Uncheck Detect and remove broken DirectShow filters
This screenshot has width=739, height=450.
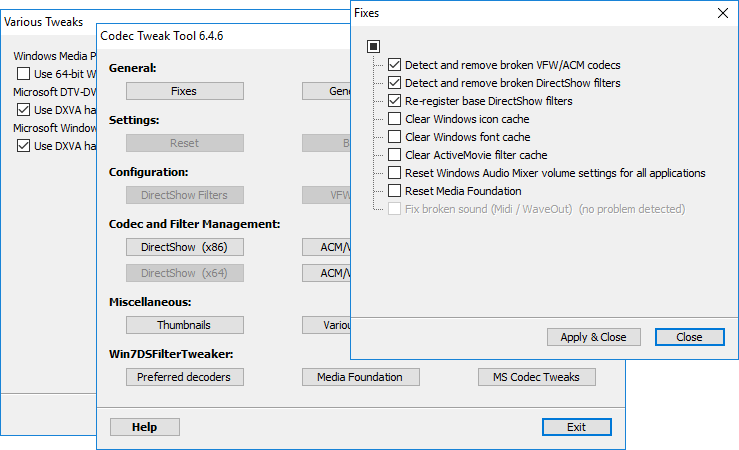coord(394,83)
